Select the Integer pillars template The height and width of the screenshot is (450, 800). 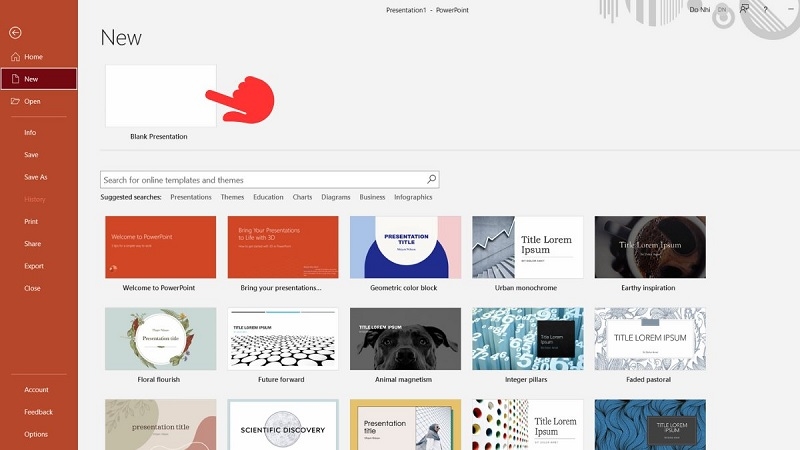click(528, 339)
